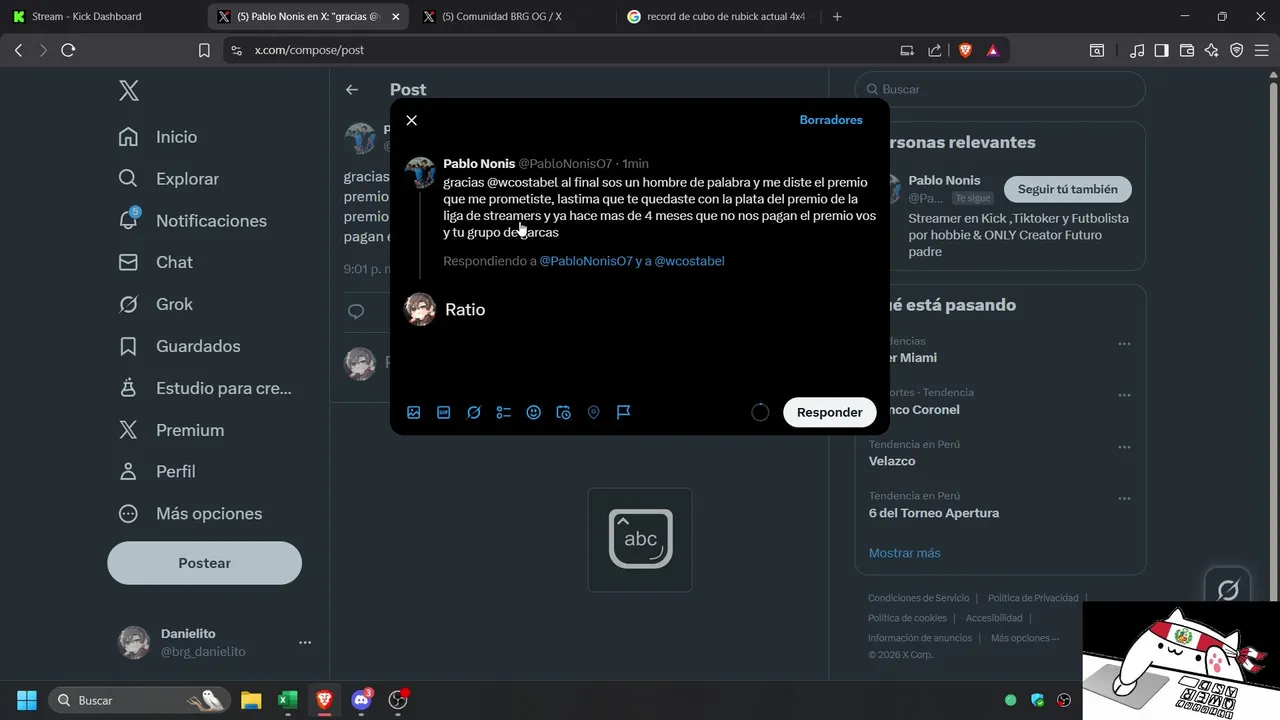Toggle browser sidebar panel
Screen dimensions: 1280x720
(x=1161, y=50)
